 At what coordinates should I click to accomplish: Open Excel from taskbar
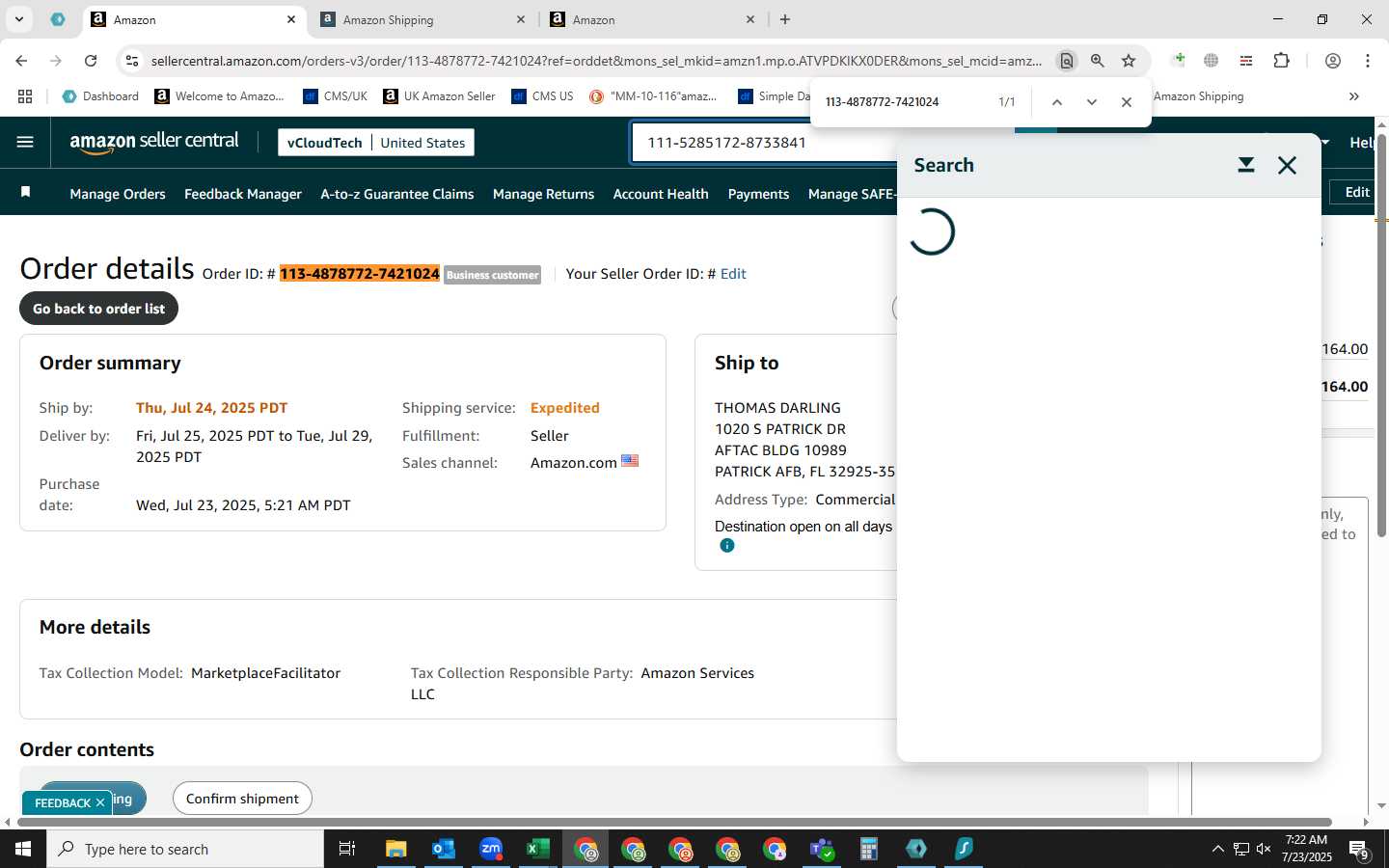point(537,849)
